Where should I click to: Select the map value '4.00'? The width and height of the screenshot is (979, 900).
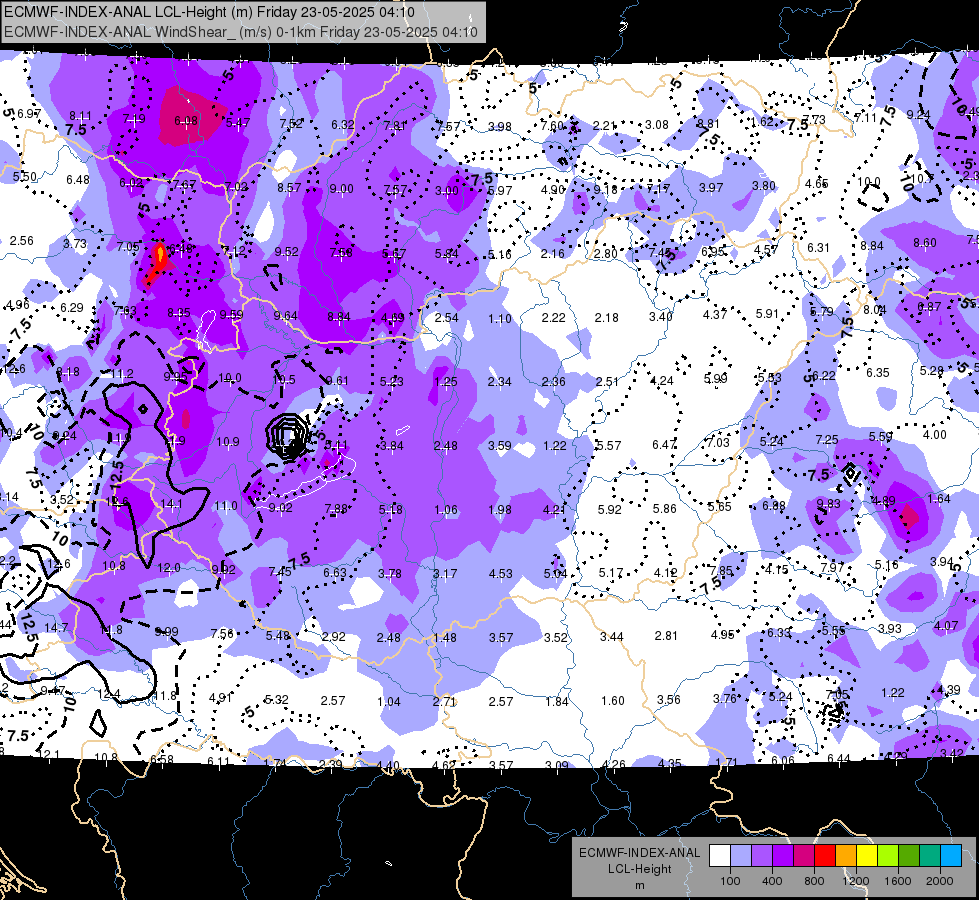pos(934,435)
